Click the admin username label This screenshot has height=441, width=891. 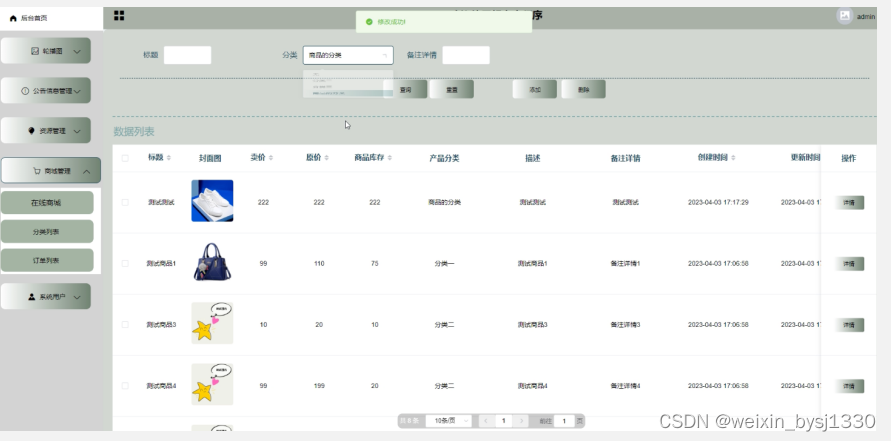(x=865, y=16)
